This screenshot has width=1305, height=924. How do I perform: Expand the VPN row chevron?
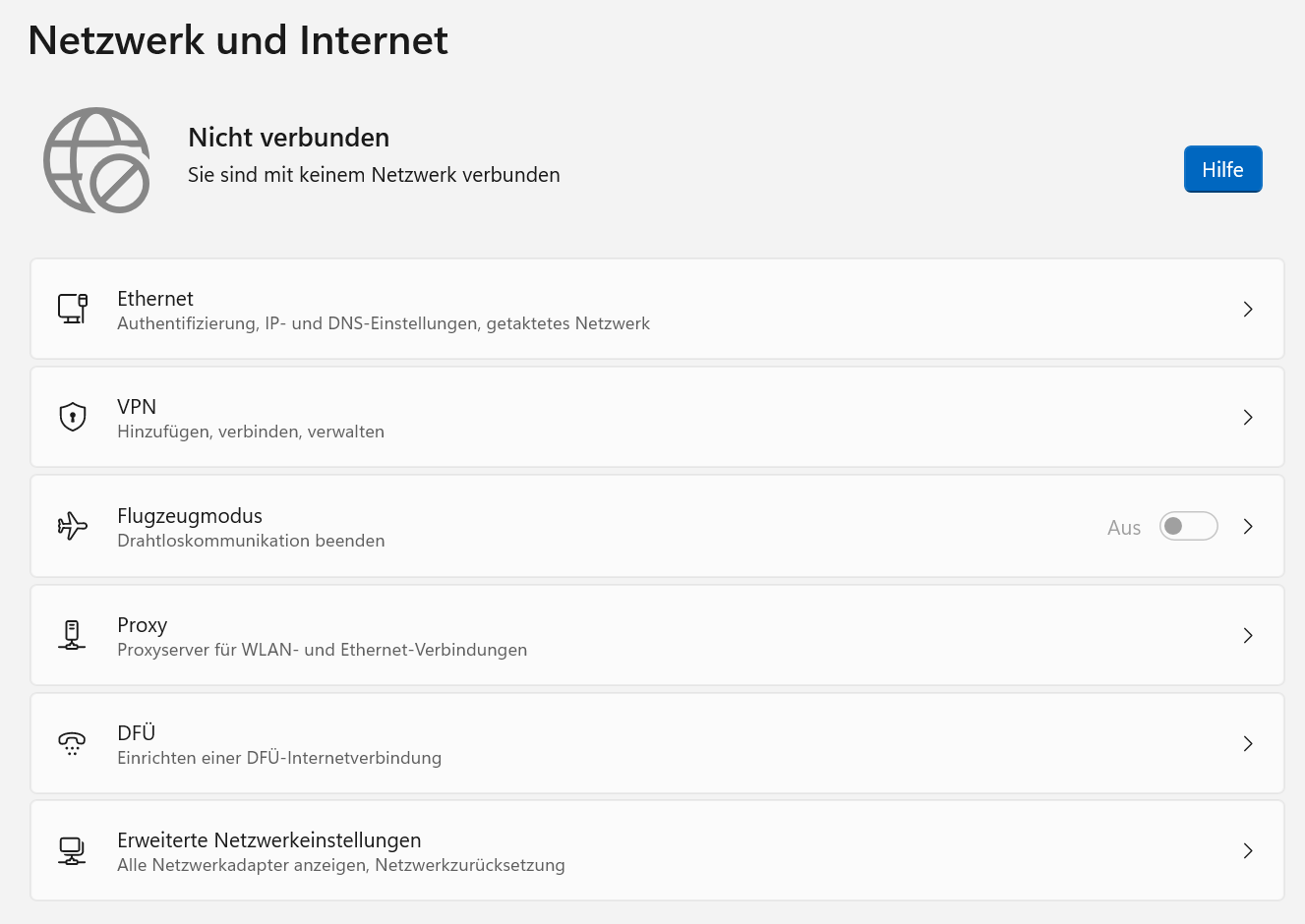tap(1248, 417)
